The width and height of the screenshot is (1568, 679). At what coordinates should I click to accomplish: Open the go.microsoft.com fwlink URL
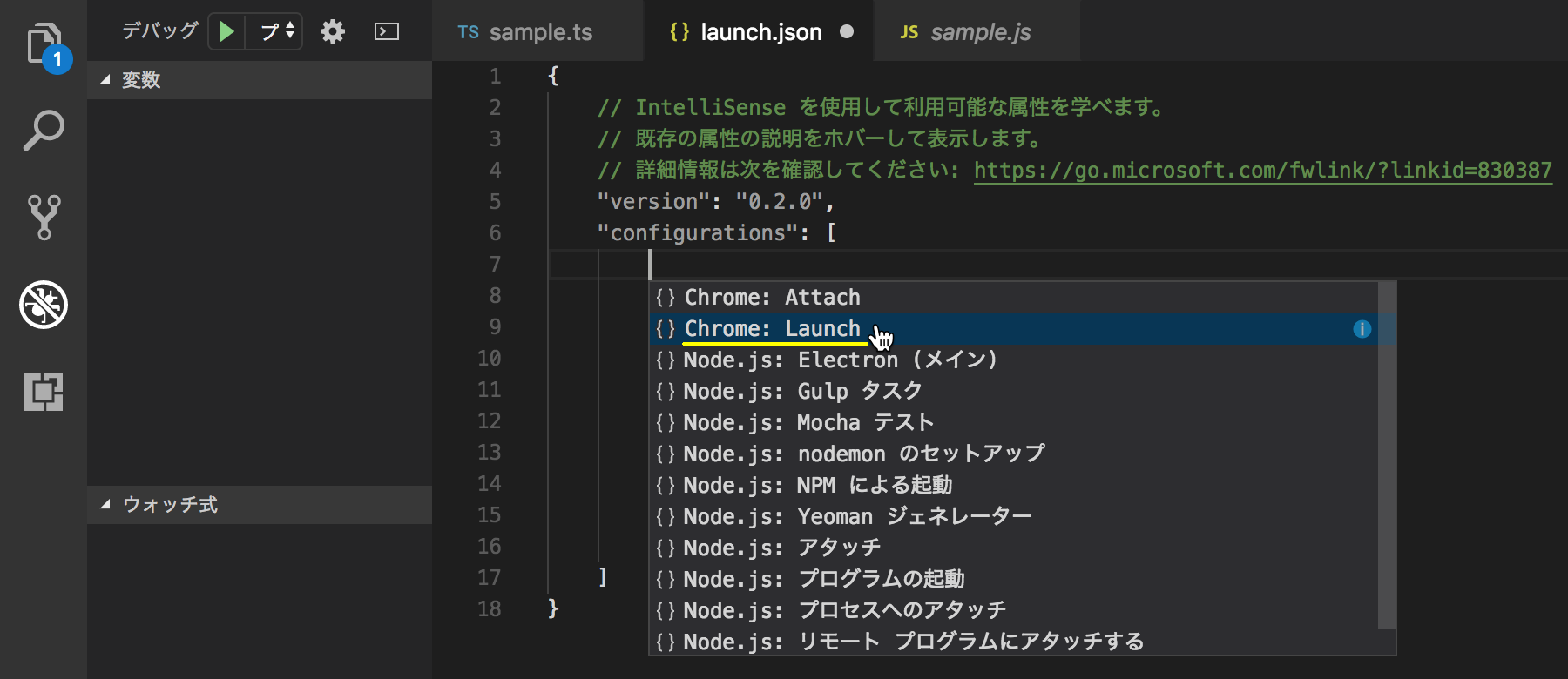pos(1263,170)
